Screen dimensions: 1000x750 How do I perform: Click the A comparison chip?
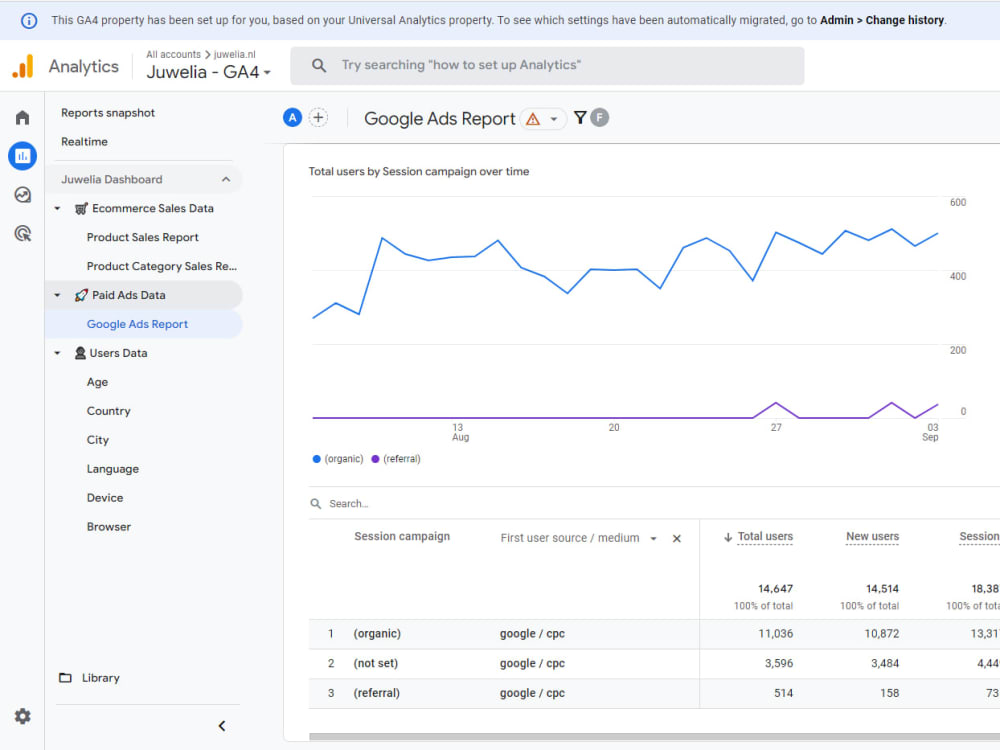[290, 117]
